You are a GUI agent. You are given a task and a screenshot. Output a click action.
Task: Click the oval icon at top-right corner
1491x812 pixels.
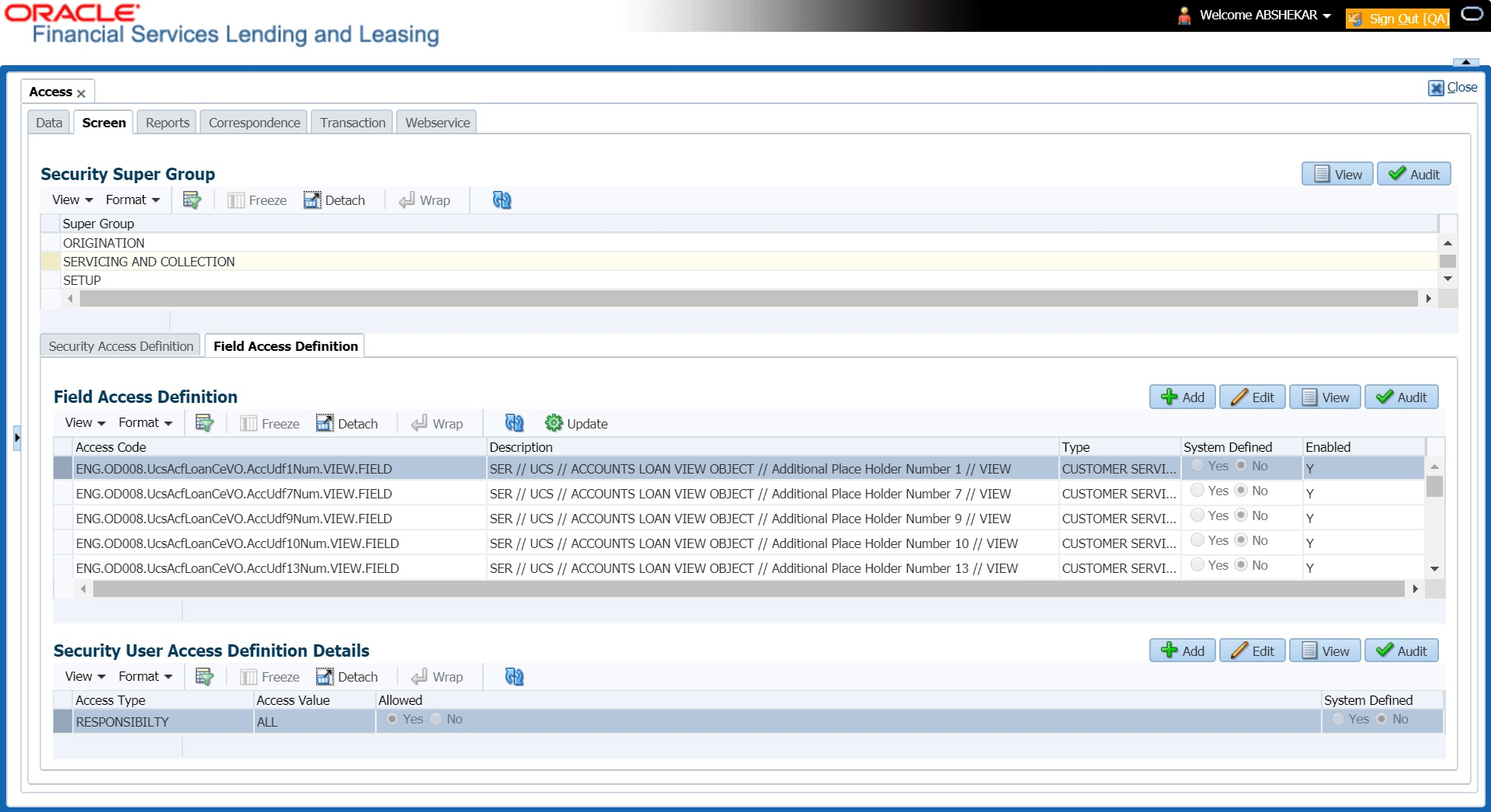pyautogui.click(x=1472, y=14)
